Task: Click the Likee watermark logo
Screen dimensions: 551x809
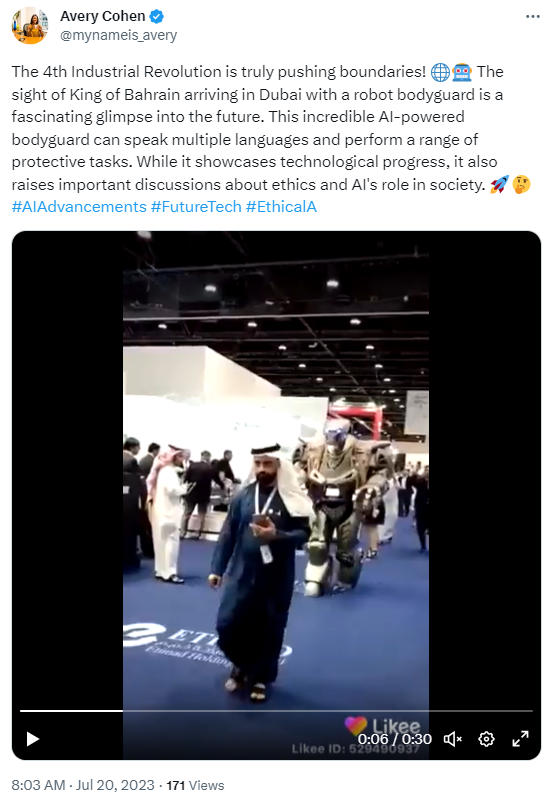Action: pyautogui.click(x=382, y=725)
